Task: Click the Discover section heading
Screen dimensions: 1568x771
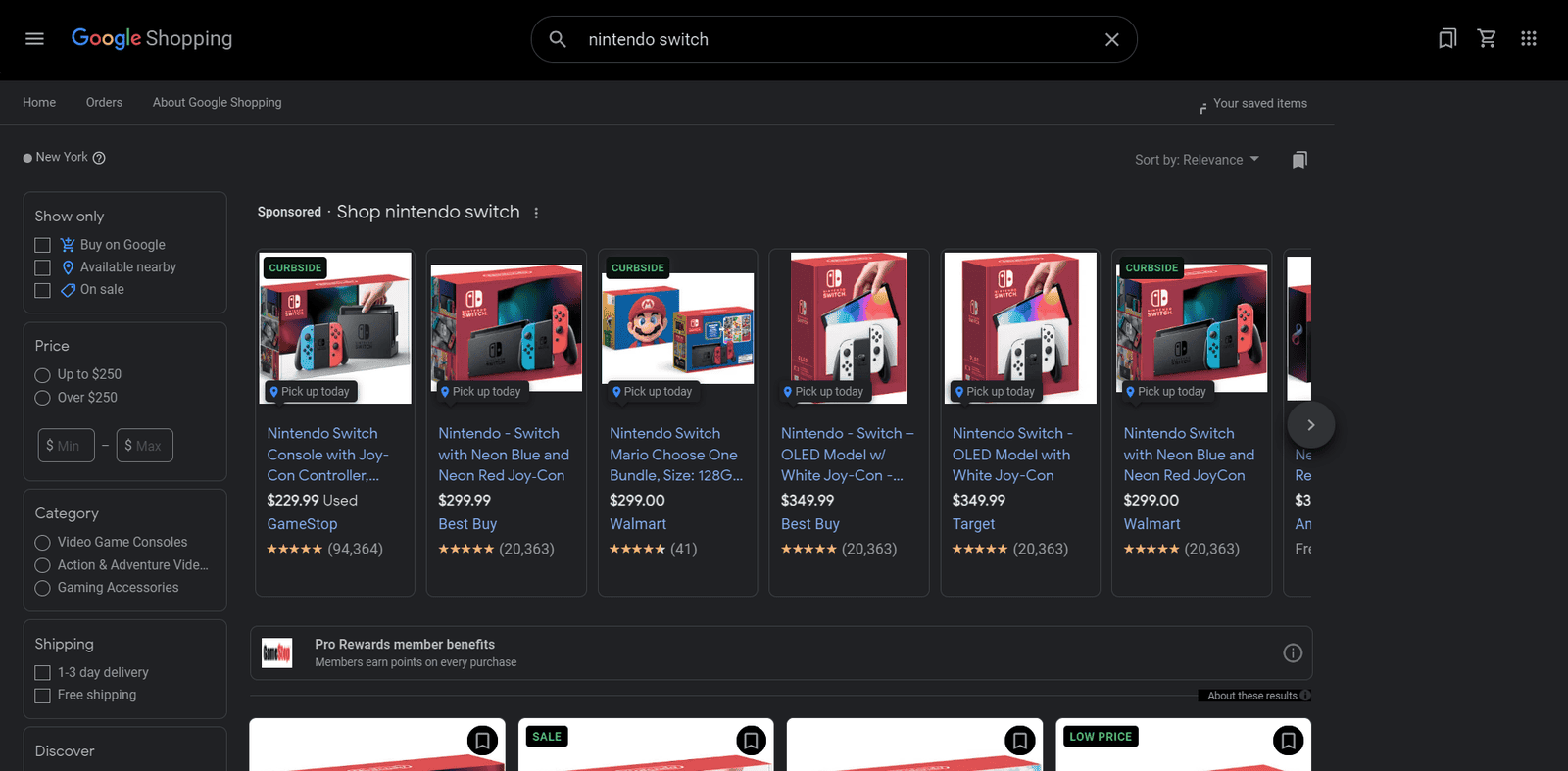Action: click(x=65, y=751)
